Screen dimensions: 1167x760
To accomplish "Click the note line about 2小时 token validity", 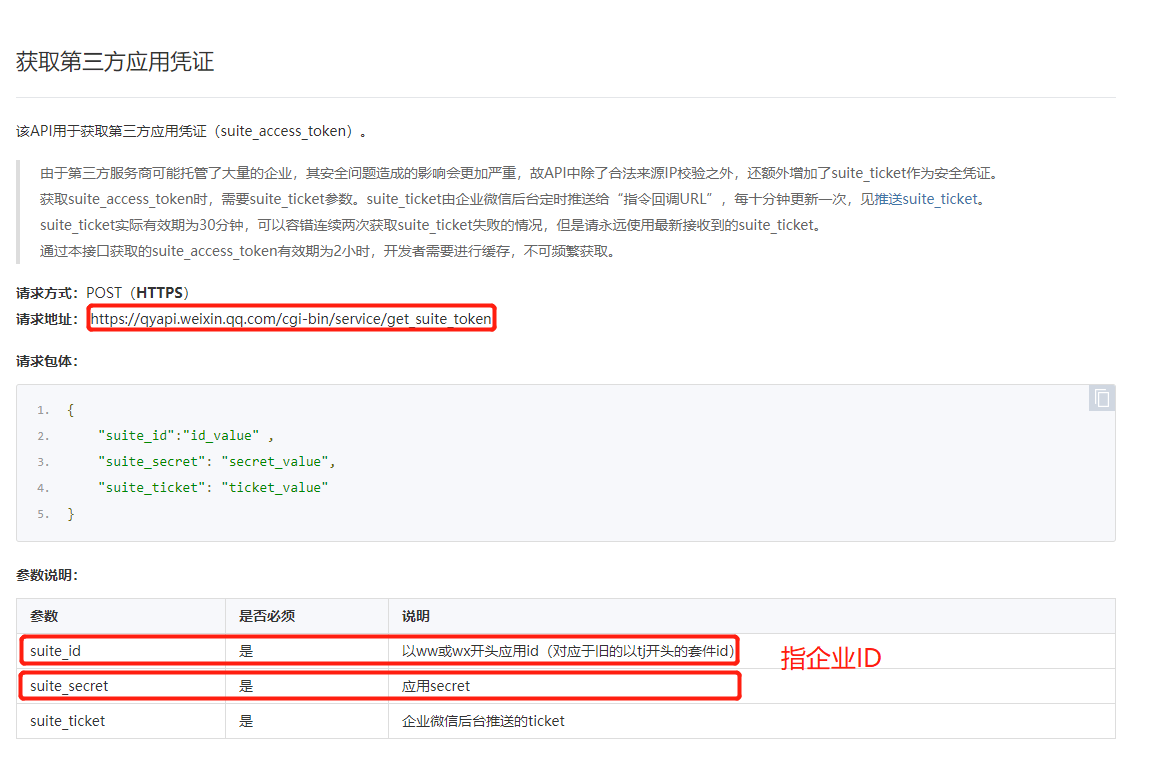I will coord(330,252).
